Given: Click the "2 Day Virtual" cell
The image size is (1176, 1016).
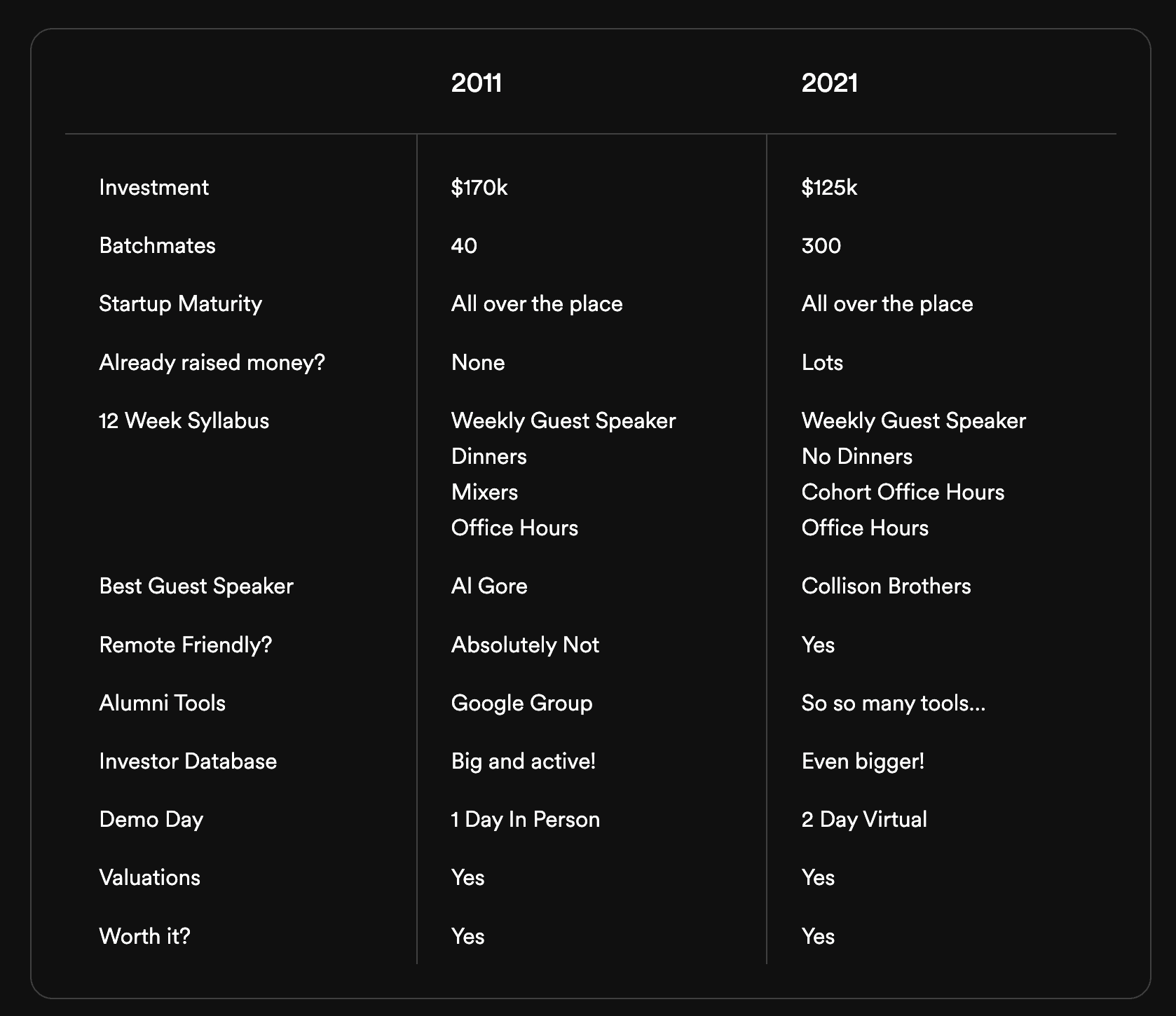Looking at the screenshot, I should (x=864, y=820).
